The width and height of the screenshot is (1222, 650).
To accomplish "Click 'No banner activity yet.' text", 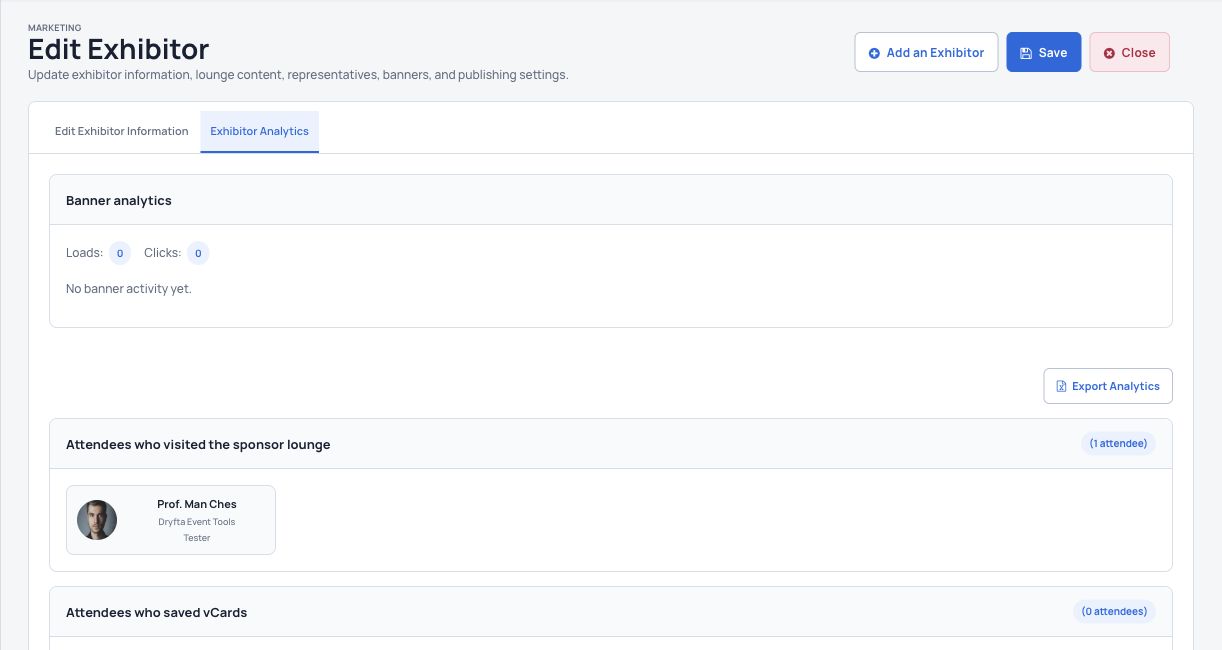I will [x=129, y=289].
